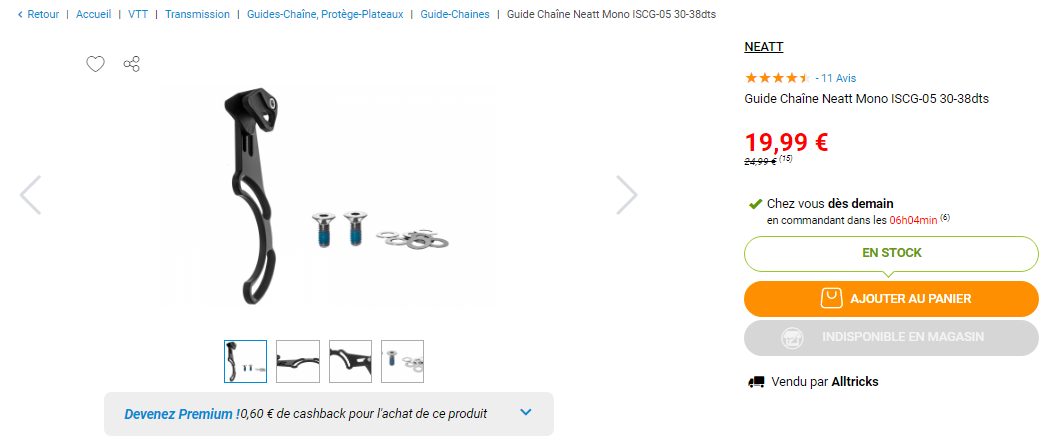The height and width of the screenshot is (442, 1055).
Task: Show previous product image with left arrow
Action: [30, 195]
